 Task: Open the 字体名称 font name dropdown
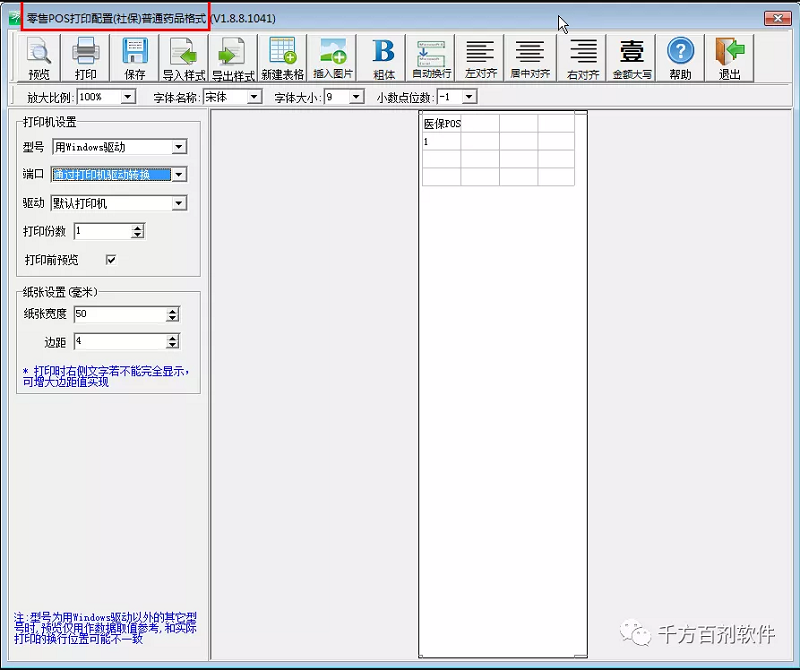pyautogui.click(x=254, y=96)
